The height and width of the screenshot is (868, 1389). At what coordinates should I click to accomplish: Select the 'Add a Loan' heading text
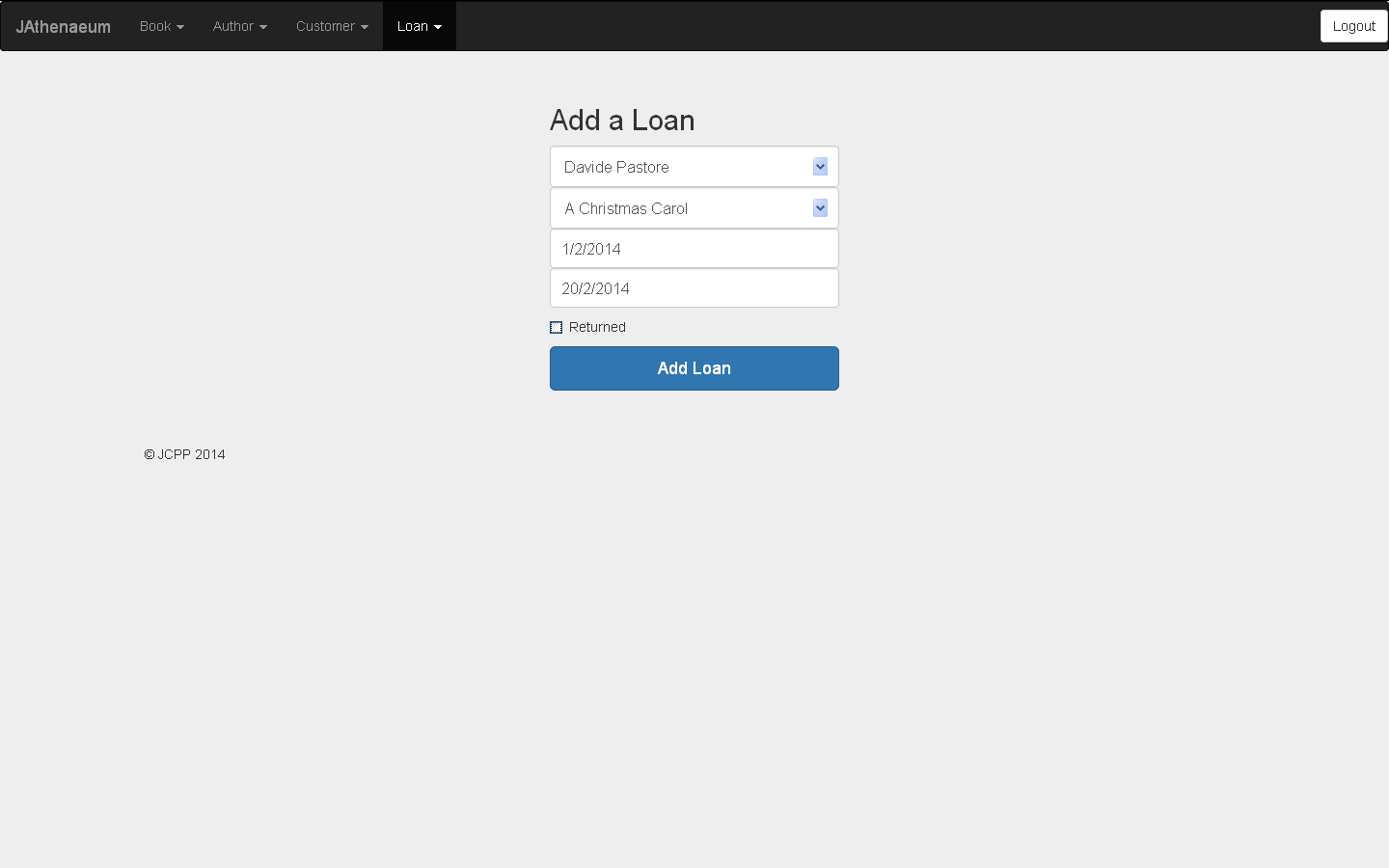tap(622, 121)
